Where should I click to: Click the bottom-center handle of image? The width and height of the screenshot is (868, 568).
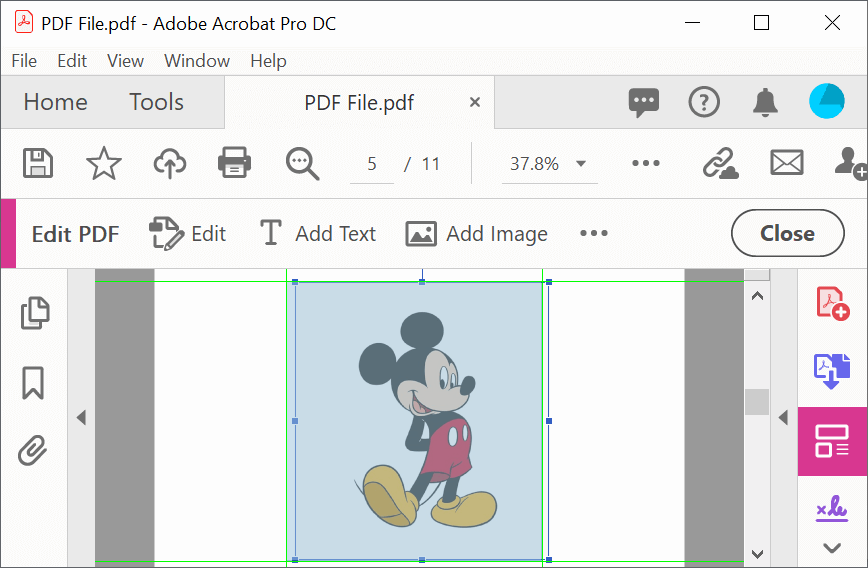422,560
